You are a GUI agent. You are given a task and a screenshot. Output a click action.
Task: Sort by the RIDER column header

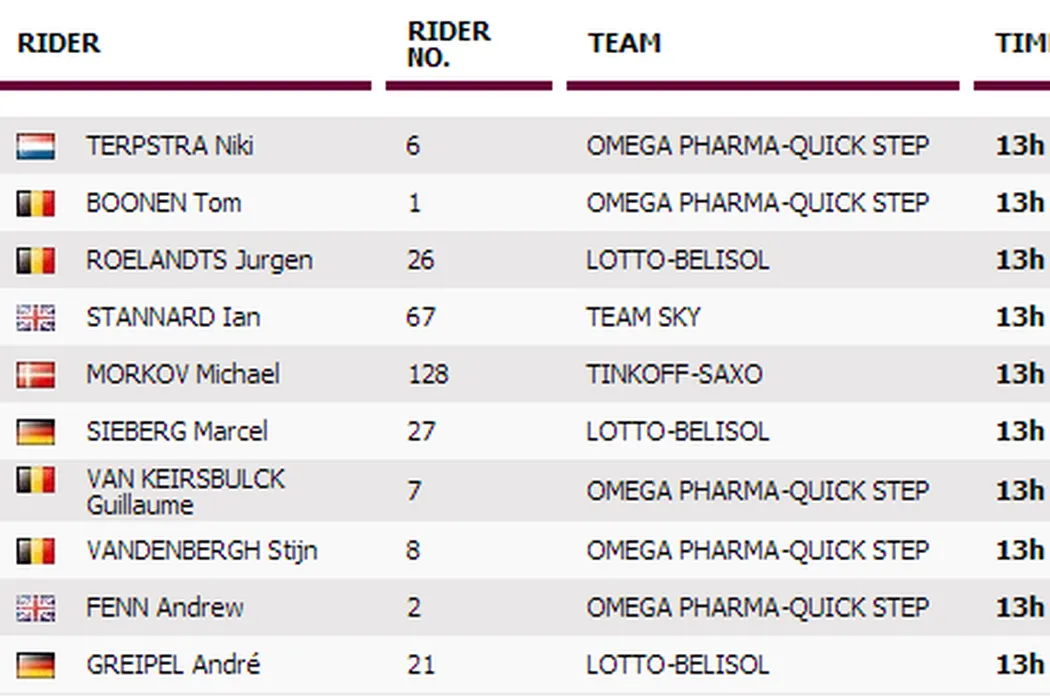(59, 44)
